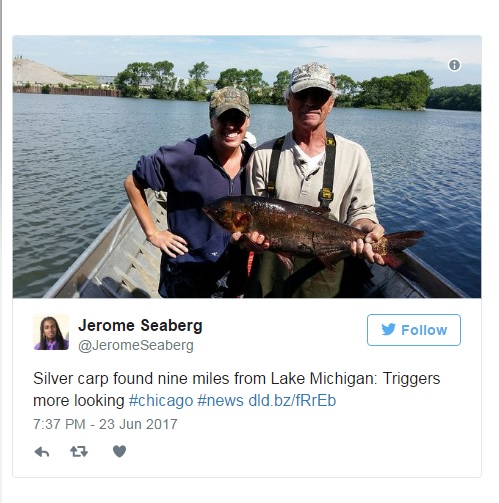Like the tweet with the heart icon
Image resolution: width=499 pixels, height=503 pixels.
[119, 451]
